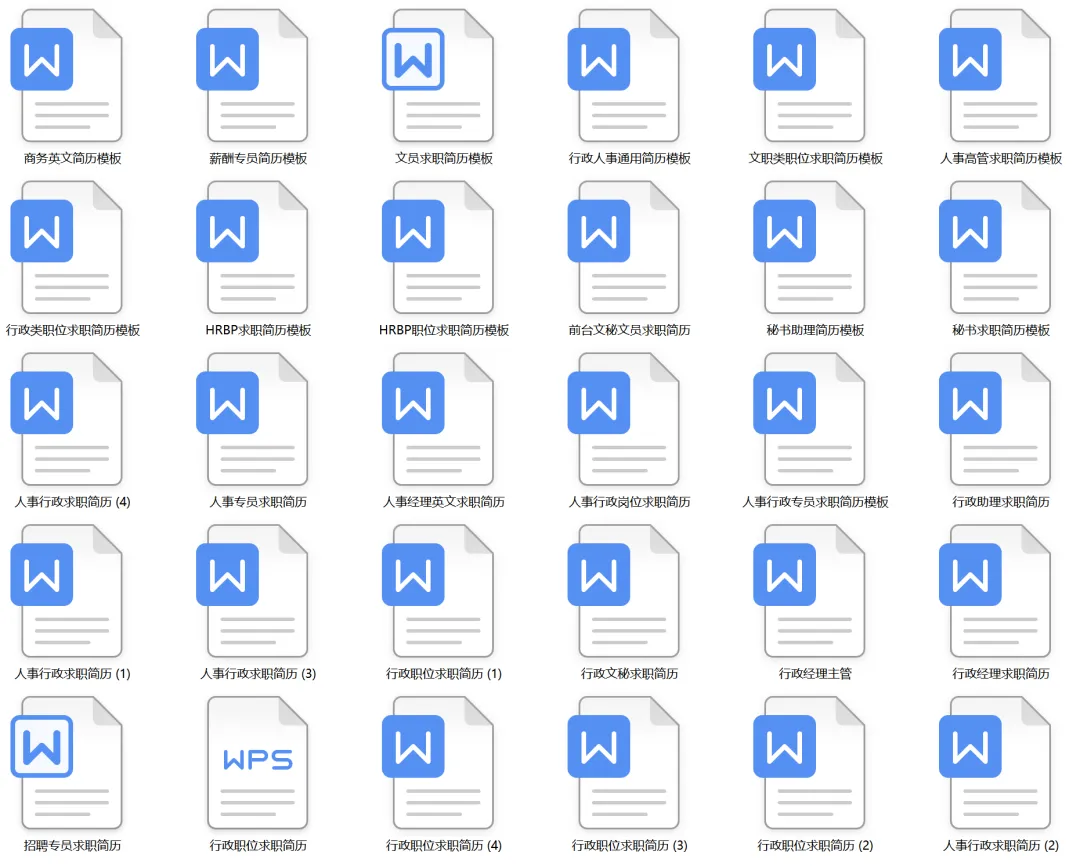Click the filename 人事行政求职简历 (4)
The height and width of the screenshot is (866, 1080).
pyautogui.click(x=72, y=502)
